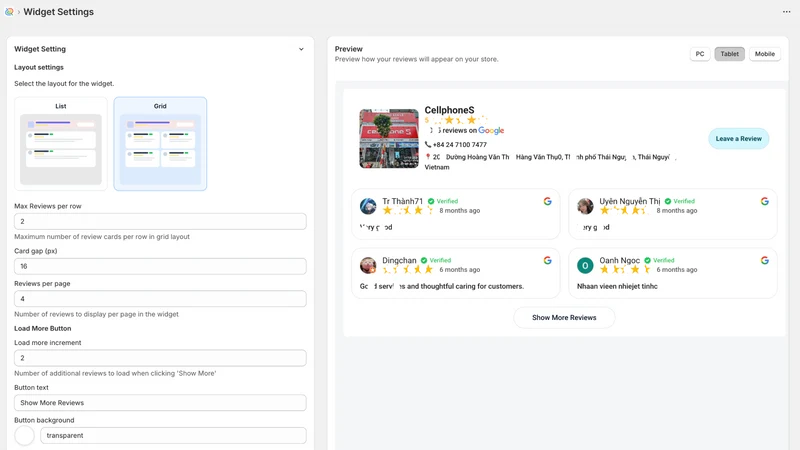Click Google icon on Tr Thành71 review
The width and height of the screenshot is (800, 450).
[x=547, y=202]
